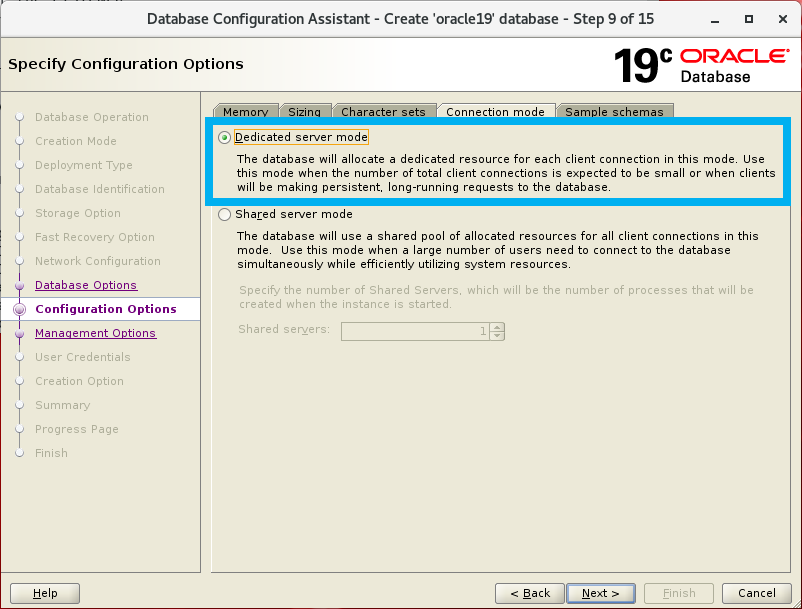This screenshot has width=802, height=609.
Task: Open the Management Options step link
Action: [96, 333]
